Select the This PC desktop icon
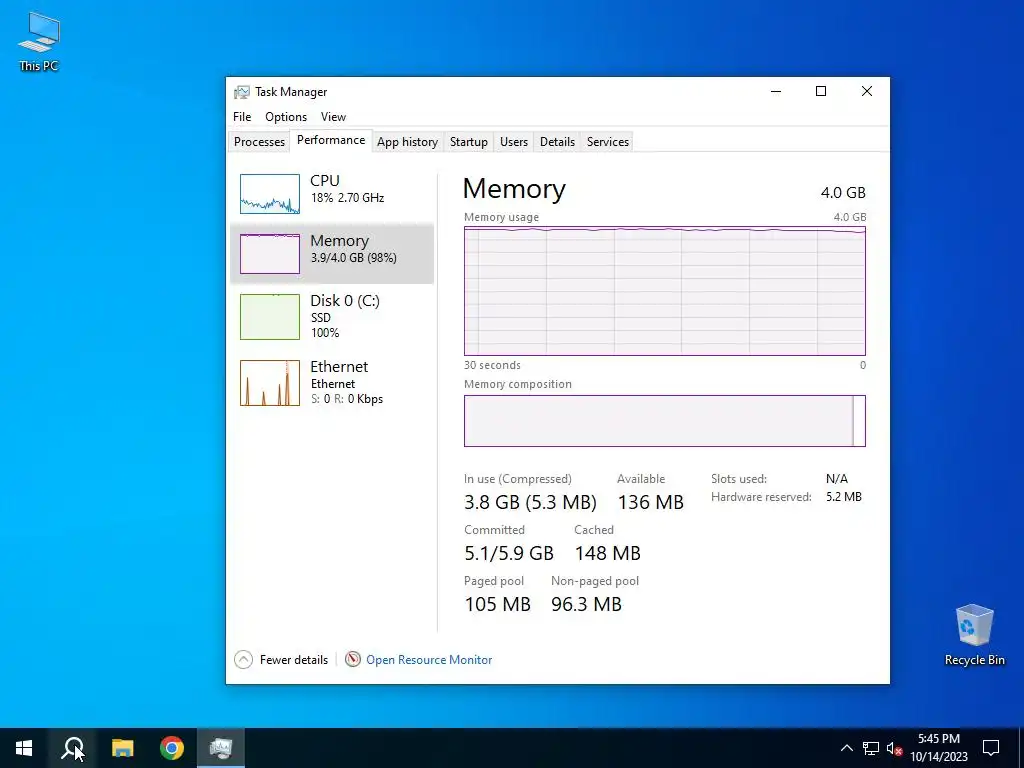This screenshot has height=768, width=1024. coord(39,41)
